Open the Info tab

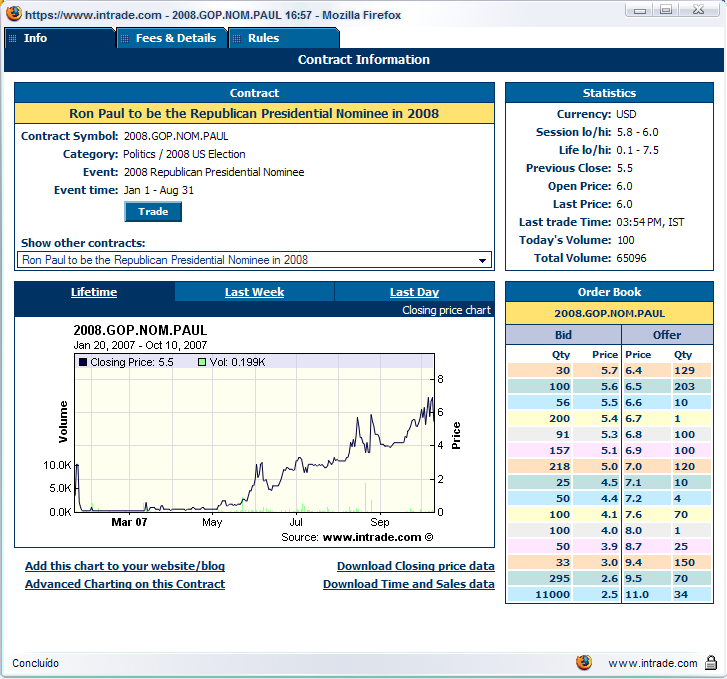(60, 38)
